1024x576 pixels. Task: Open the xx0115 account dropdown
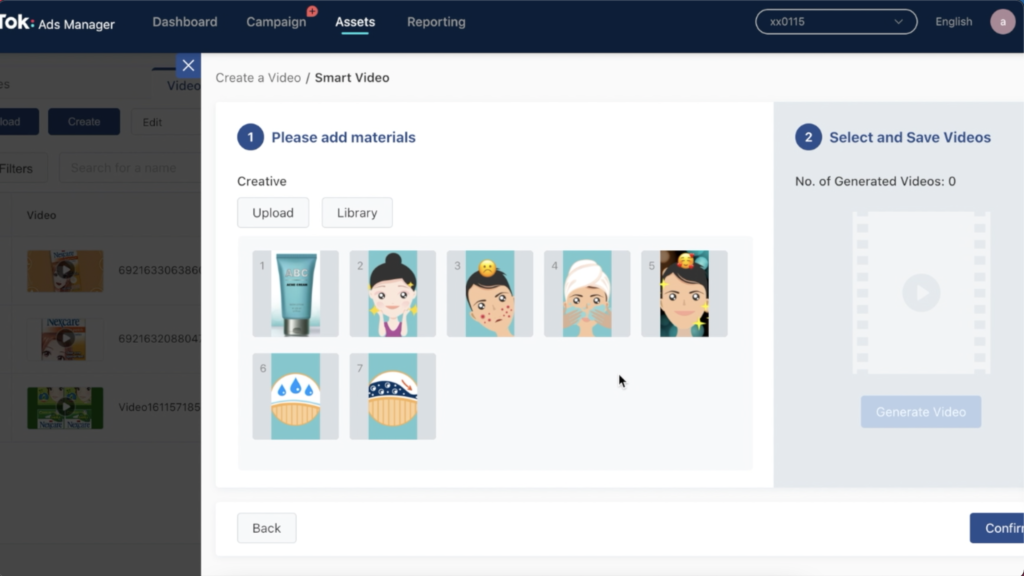click(836, 22)
